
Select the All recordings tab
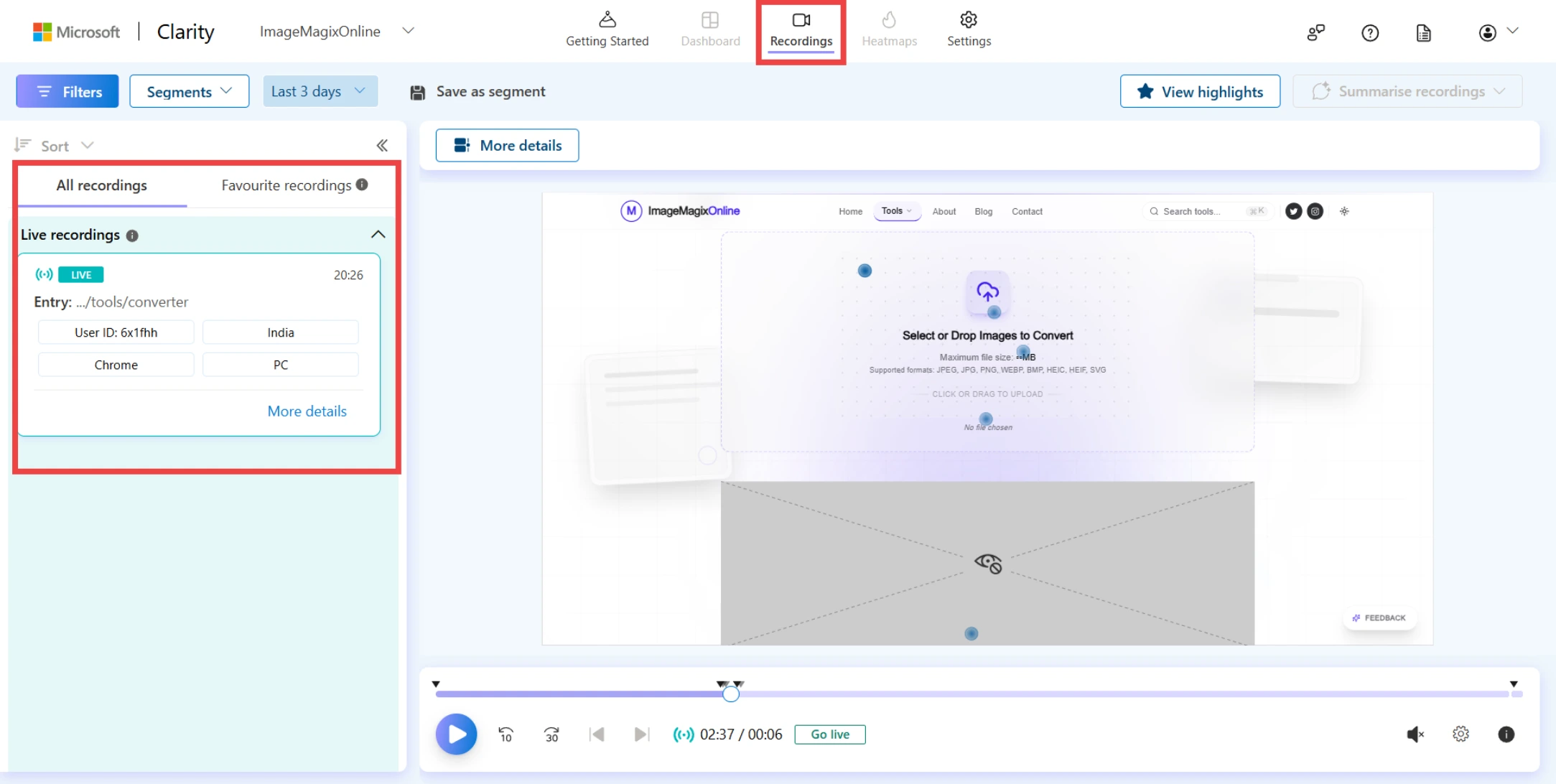click(102, 185)
